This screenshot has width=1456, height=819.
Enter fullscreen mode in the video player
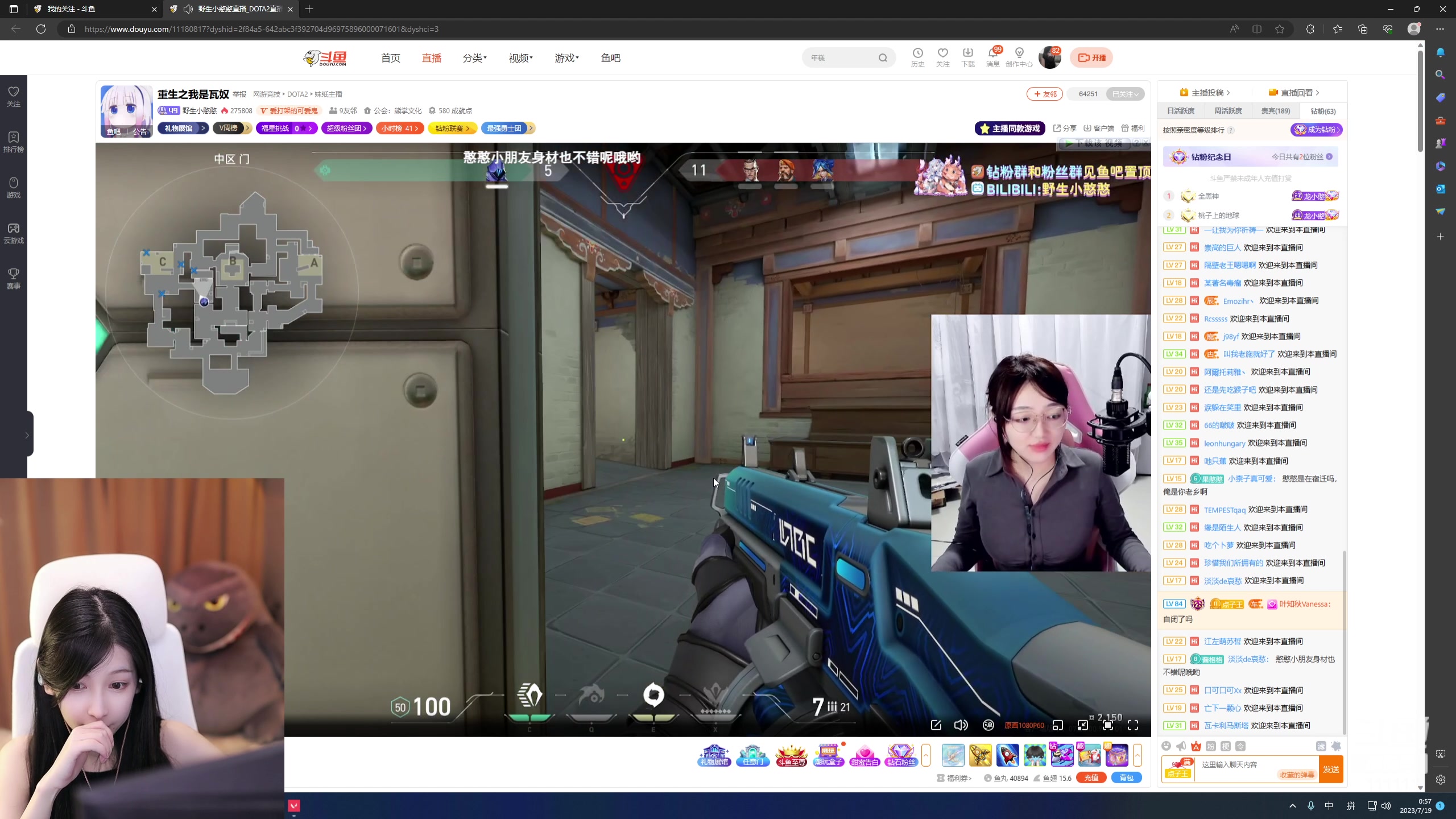1133,725
